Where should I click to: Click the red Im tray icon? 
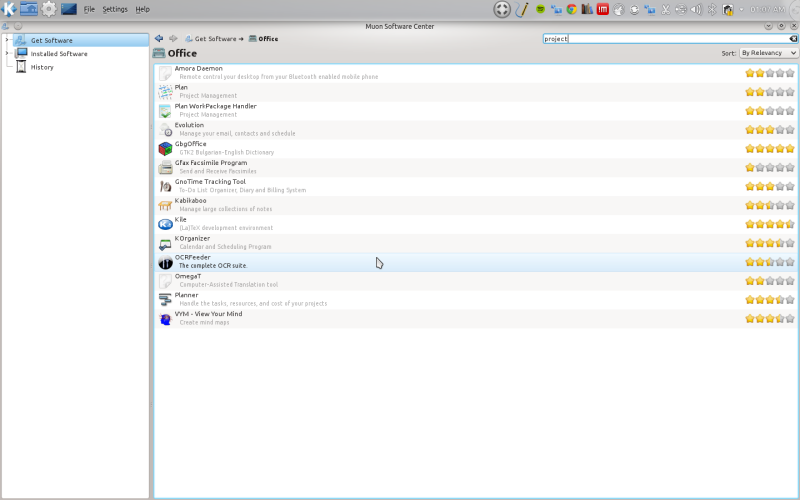coord(603,9)
